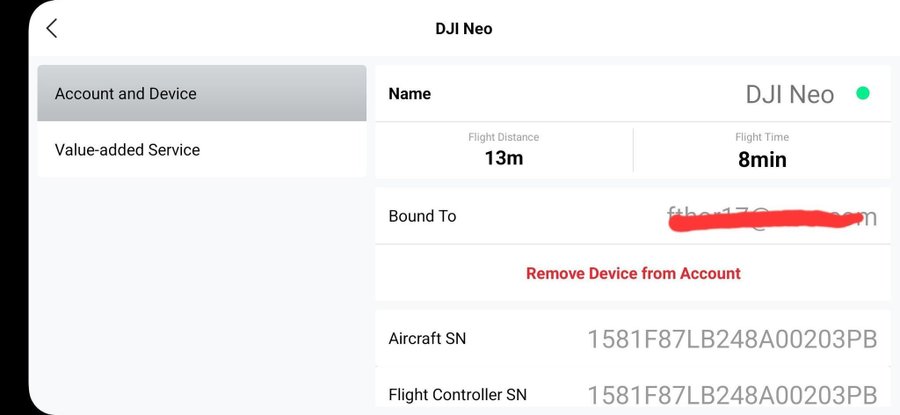Click the 13m flight distance value
Viewport: 900px width, 415px height.
pyautogui.click(x=504, y=158)
